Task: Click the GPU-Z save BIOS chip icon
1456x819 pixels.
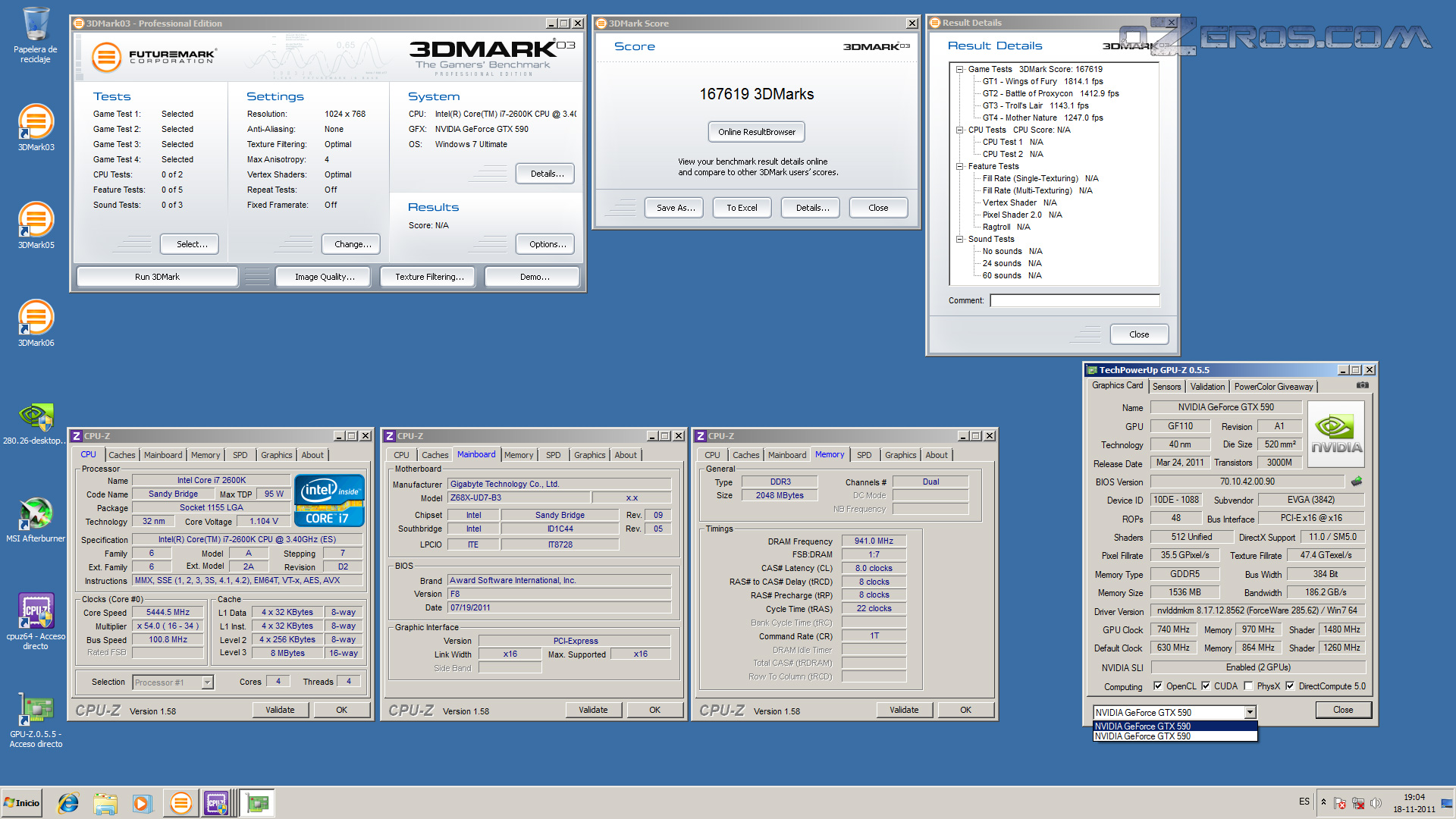Action: [x=1357, y=481]
